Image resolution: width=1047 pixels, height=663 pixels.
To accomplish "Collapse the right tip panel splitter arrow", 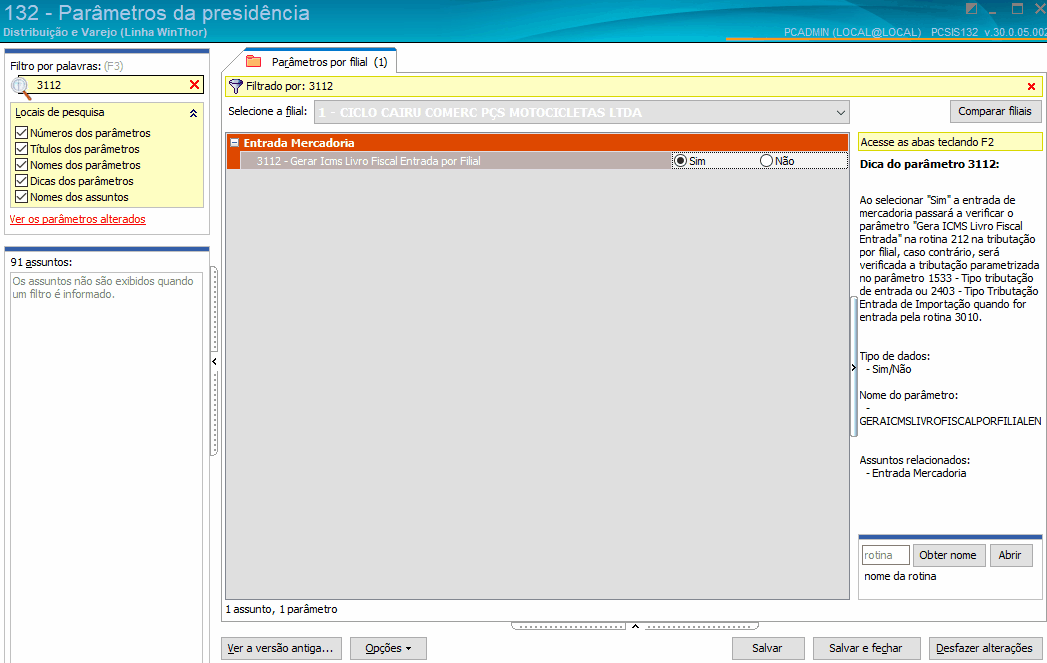I will pos(853,367).
